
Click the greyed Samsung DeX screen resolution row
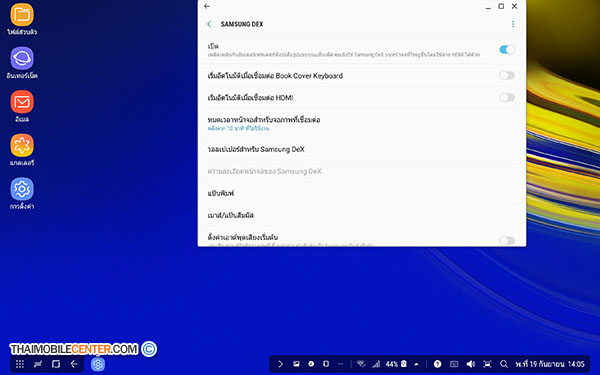click(x=362, y=171)
